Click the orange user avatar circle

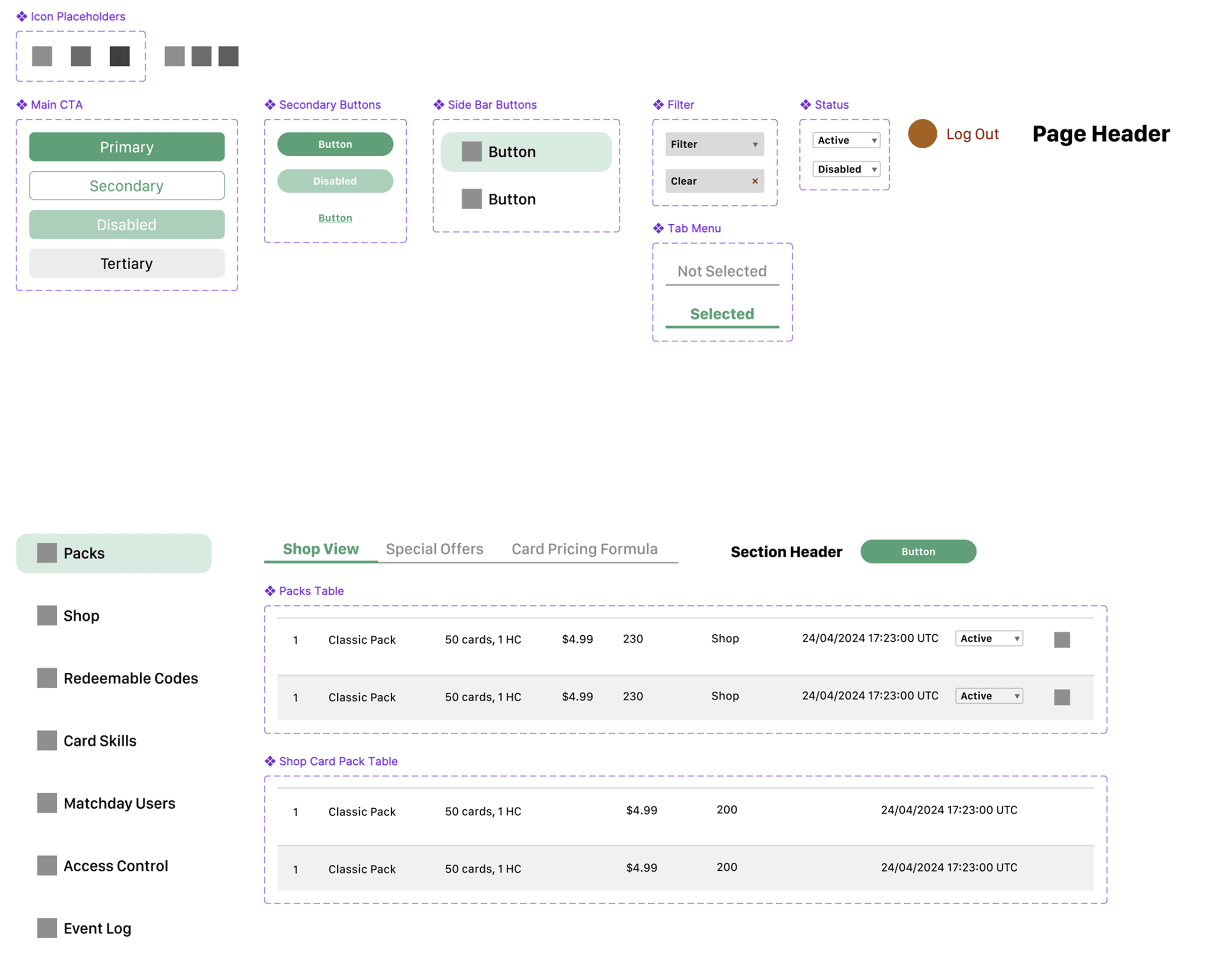coord(922,134)
